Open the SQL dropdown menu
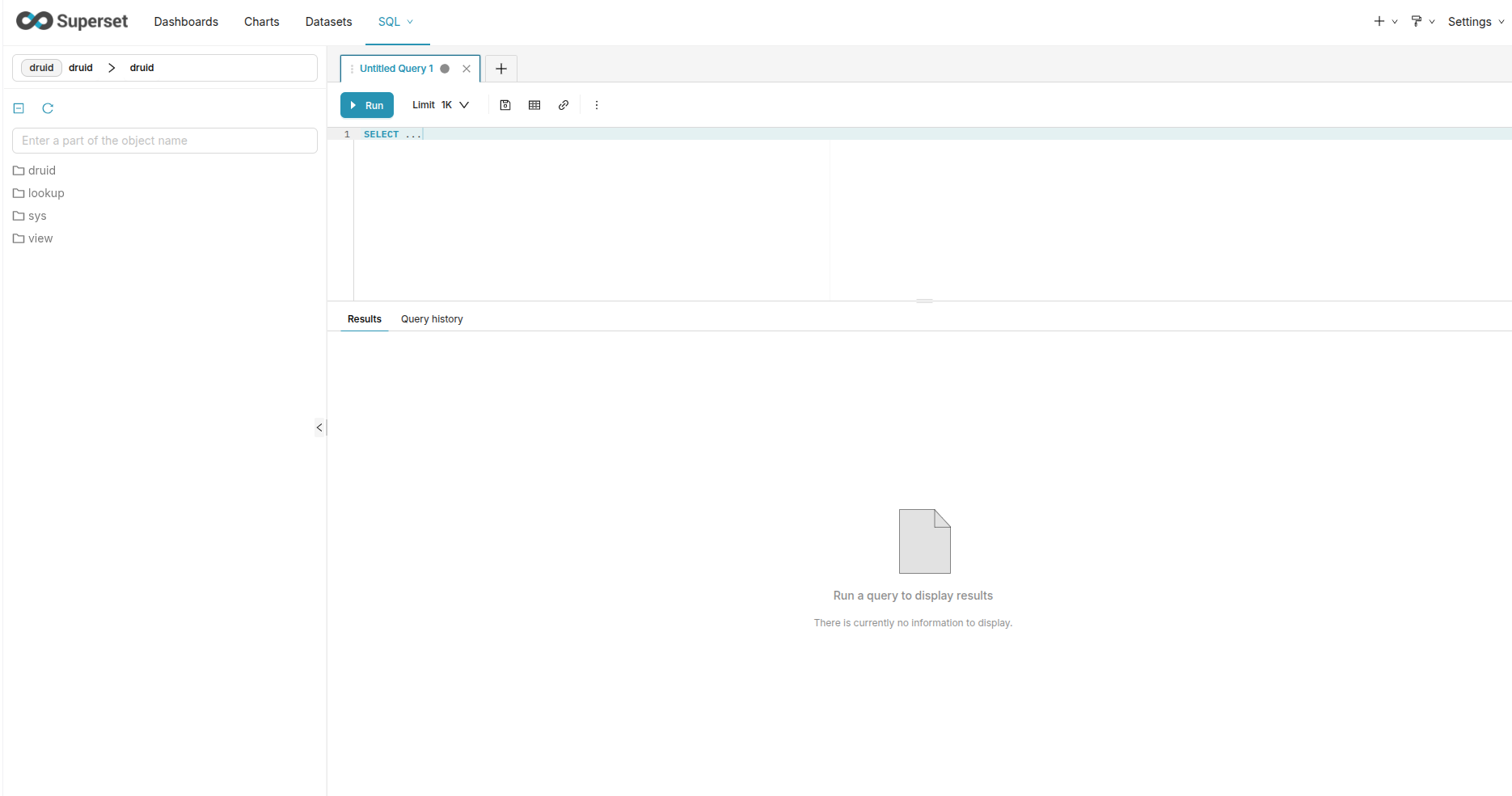Image resolution: width=1512 pixels, height=796 pixels. point(396,22)
